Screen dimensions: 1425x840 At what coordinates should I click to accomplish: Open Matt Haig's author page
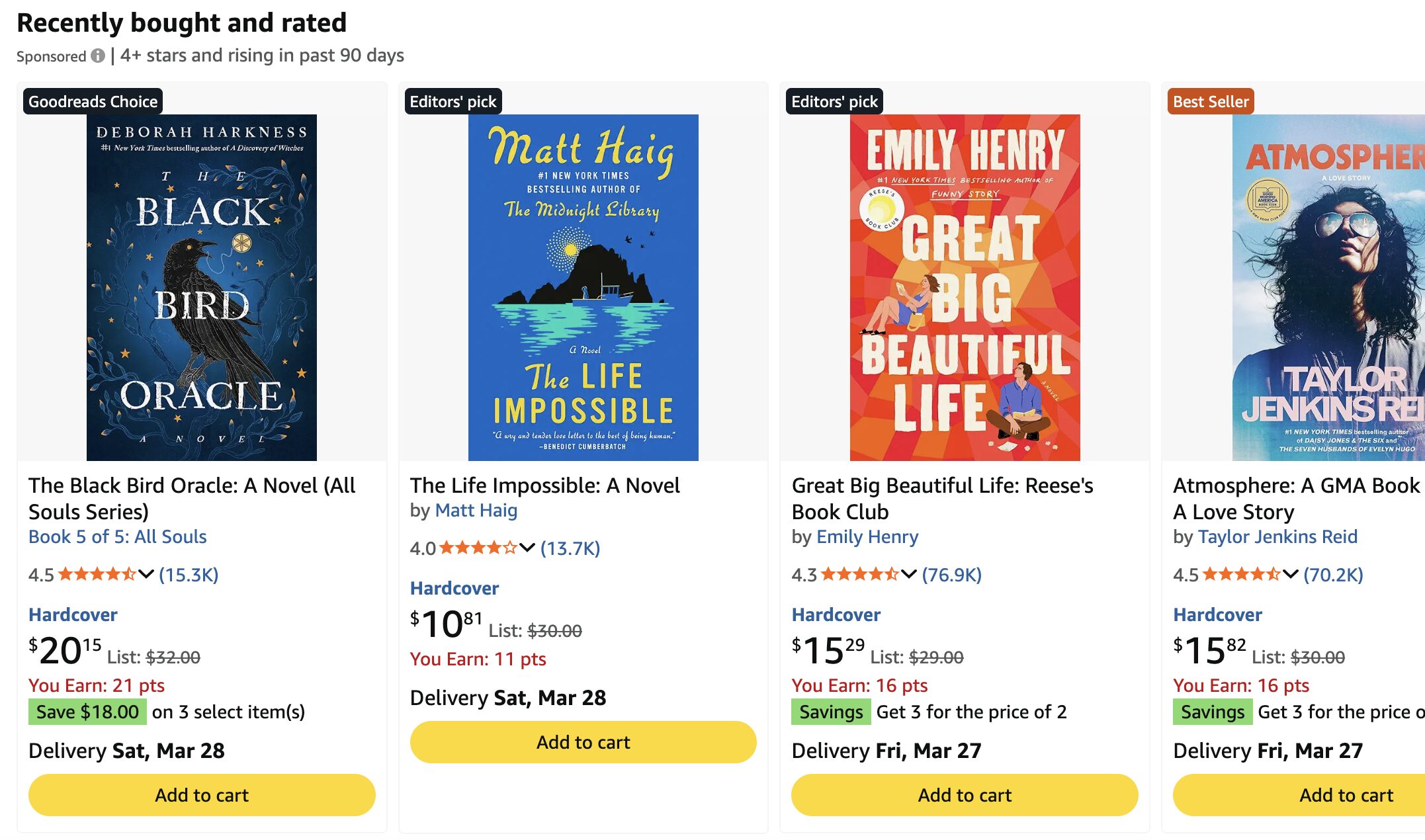(x=476, y=511)
